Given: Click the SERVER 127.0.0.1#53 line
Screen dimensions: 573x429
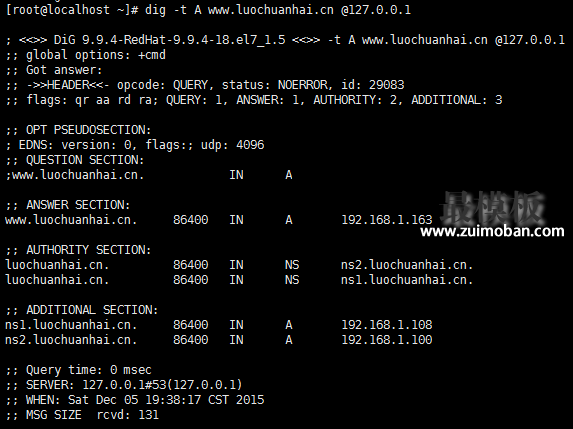Looking at the screenshot, I should coord(124,384).
